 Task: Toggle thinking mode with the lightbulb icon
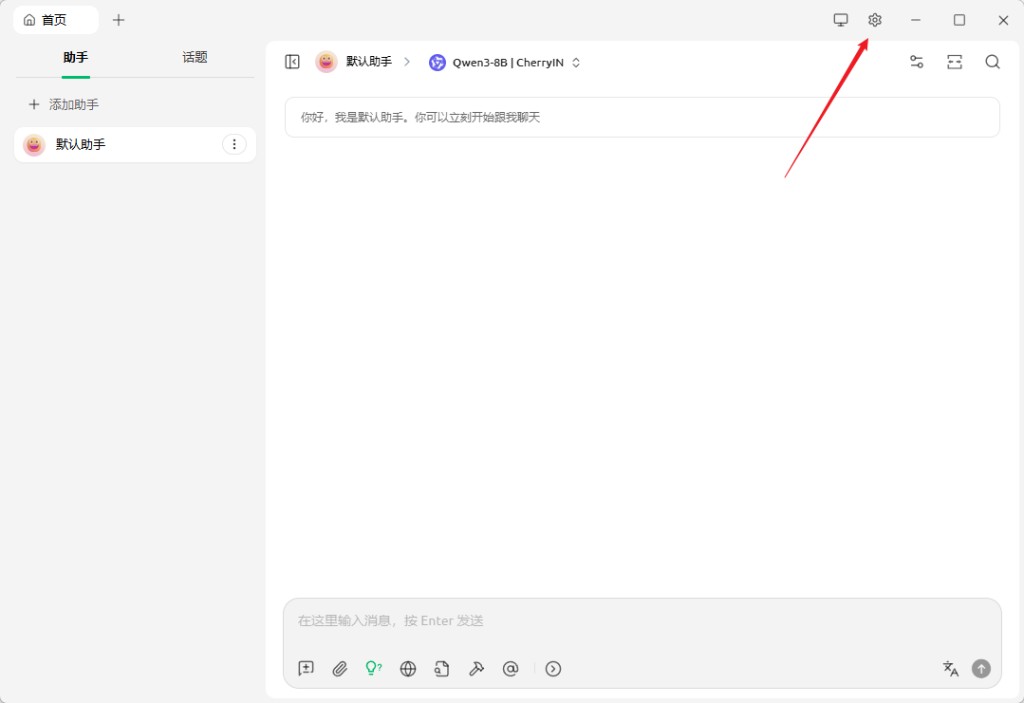click(373, 668)
